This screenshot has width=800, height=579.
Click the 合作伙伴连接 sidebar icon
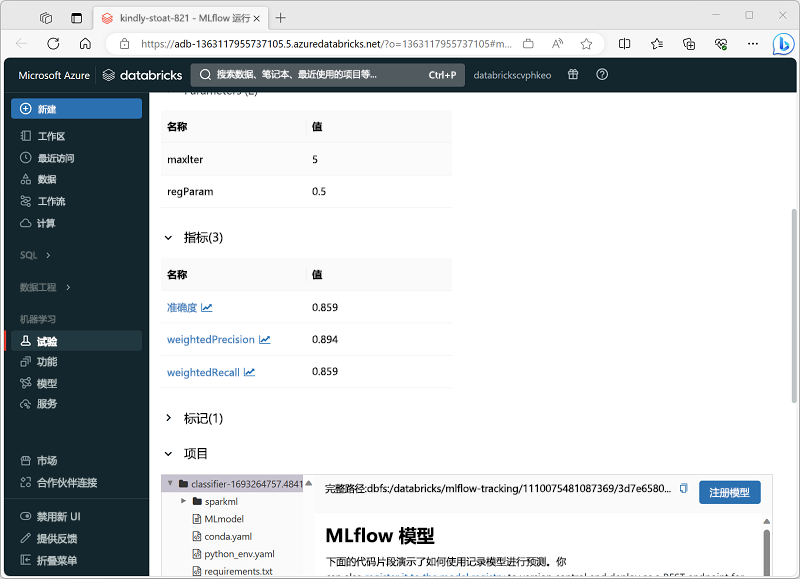[26, 483]
